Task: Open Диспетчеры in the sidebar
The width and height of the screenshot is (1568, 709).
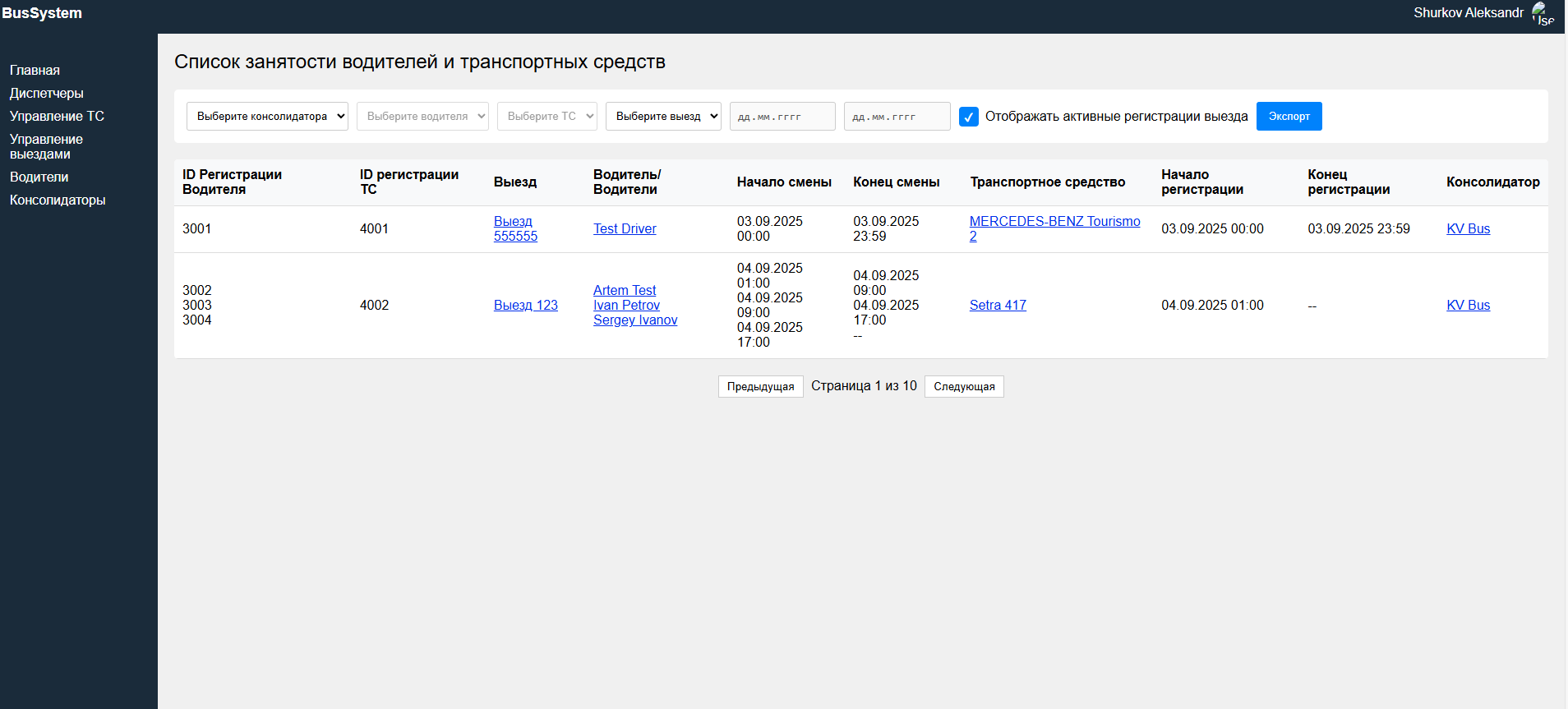Action: tap(47, 94)
